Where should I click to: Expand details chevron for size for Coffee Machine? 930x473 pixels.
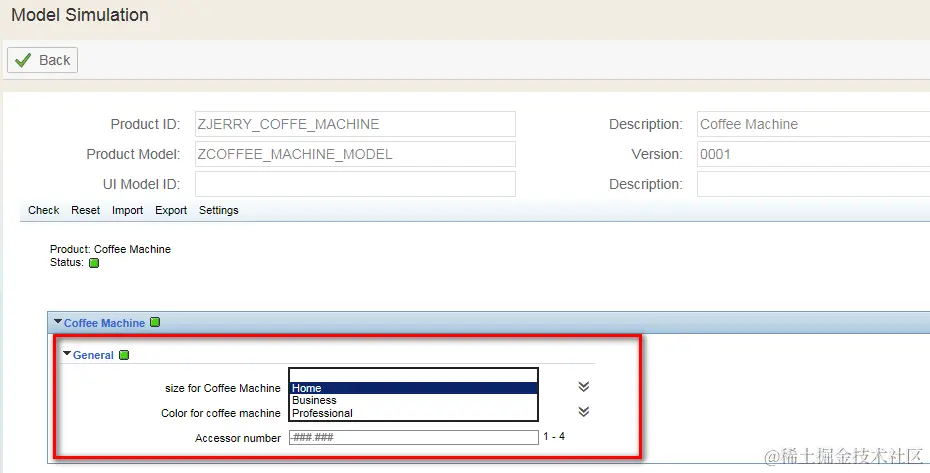(x=584, y=387)
